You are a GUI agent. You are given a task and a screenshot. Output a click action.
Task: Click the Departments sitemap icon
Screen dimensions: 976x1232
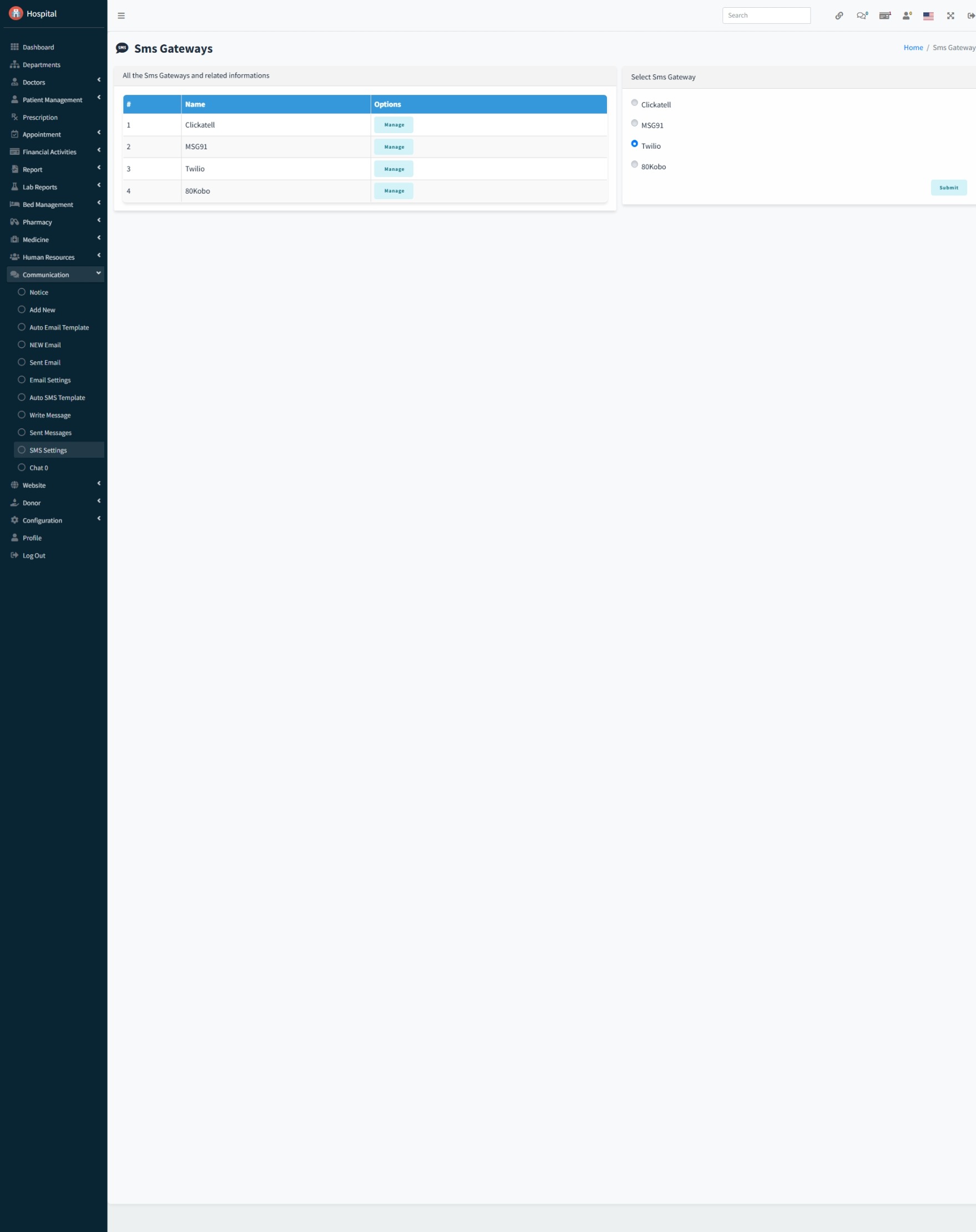click(x=15, y=64)
